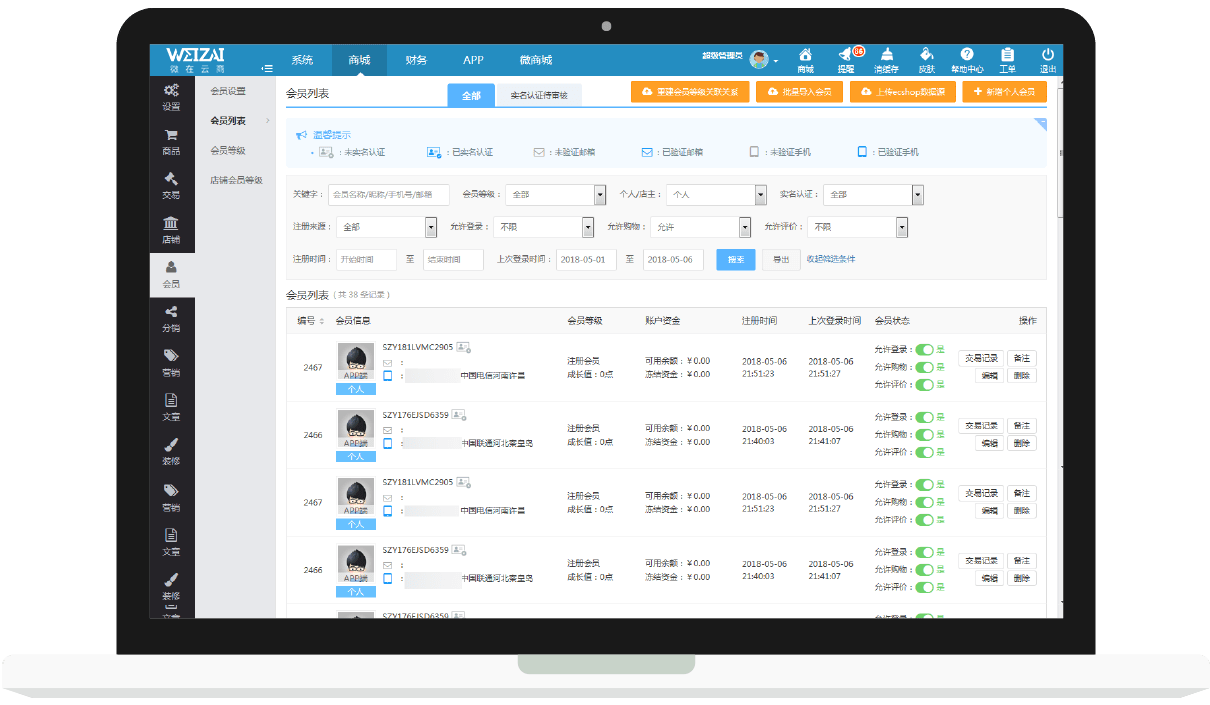Screen dimensions: 1210x705
Task: Click the 商城 home icon in the top-right toolbar
Action: [805, 61]
